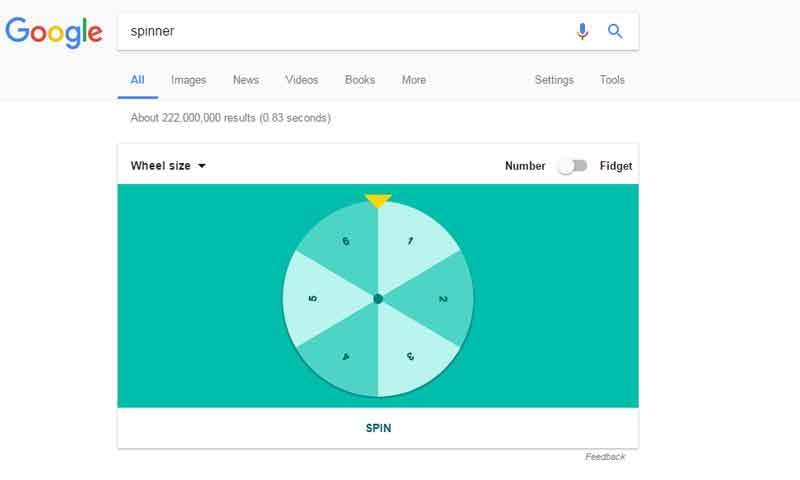Click the blue search magnifier icon

615,32
